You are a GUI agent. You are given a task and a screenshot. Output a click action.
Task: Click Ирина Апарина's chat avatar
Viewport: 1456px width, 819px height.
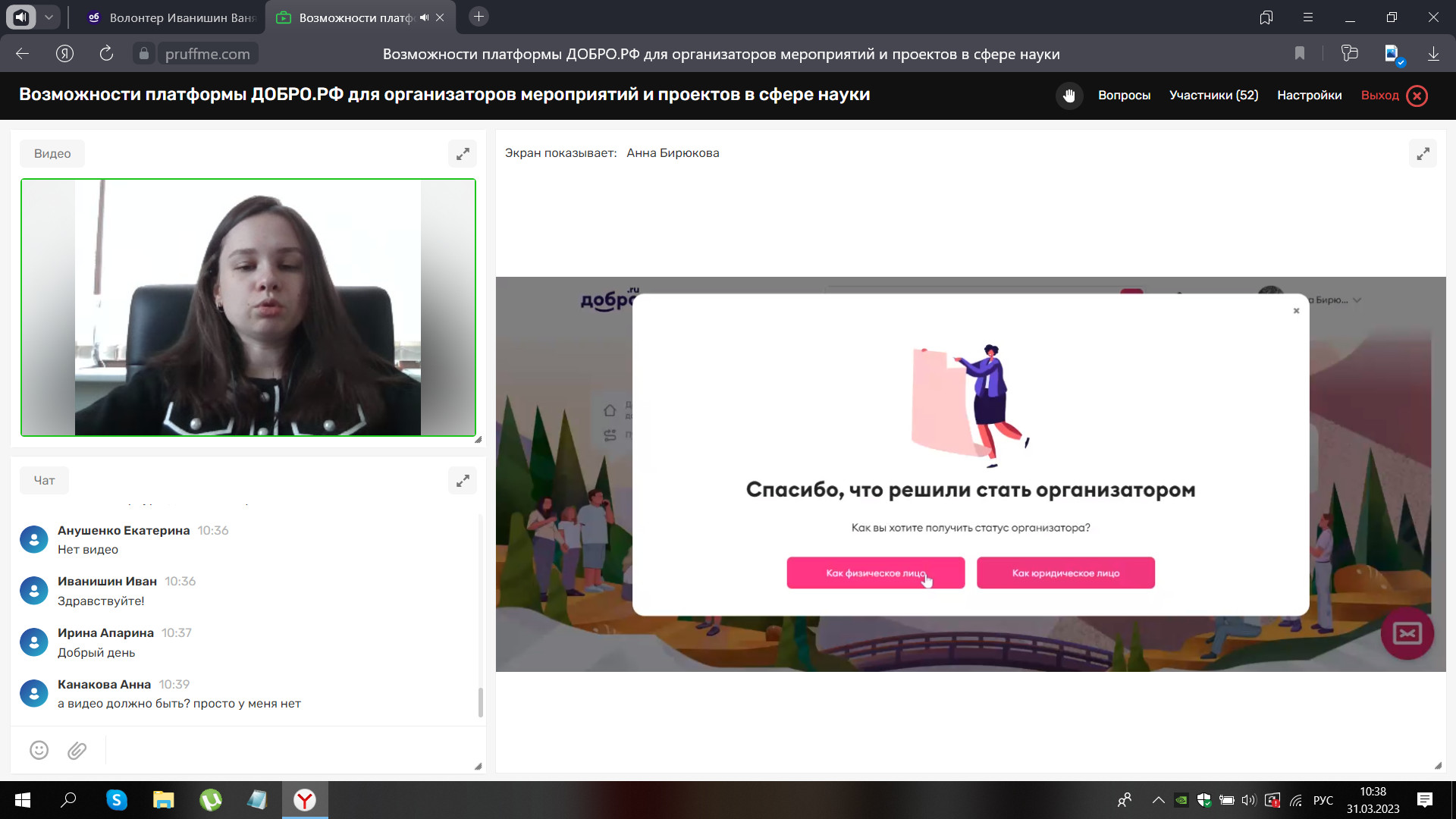point(33,642)
